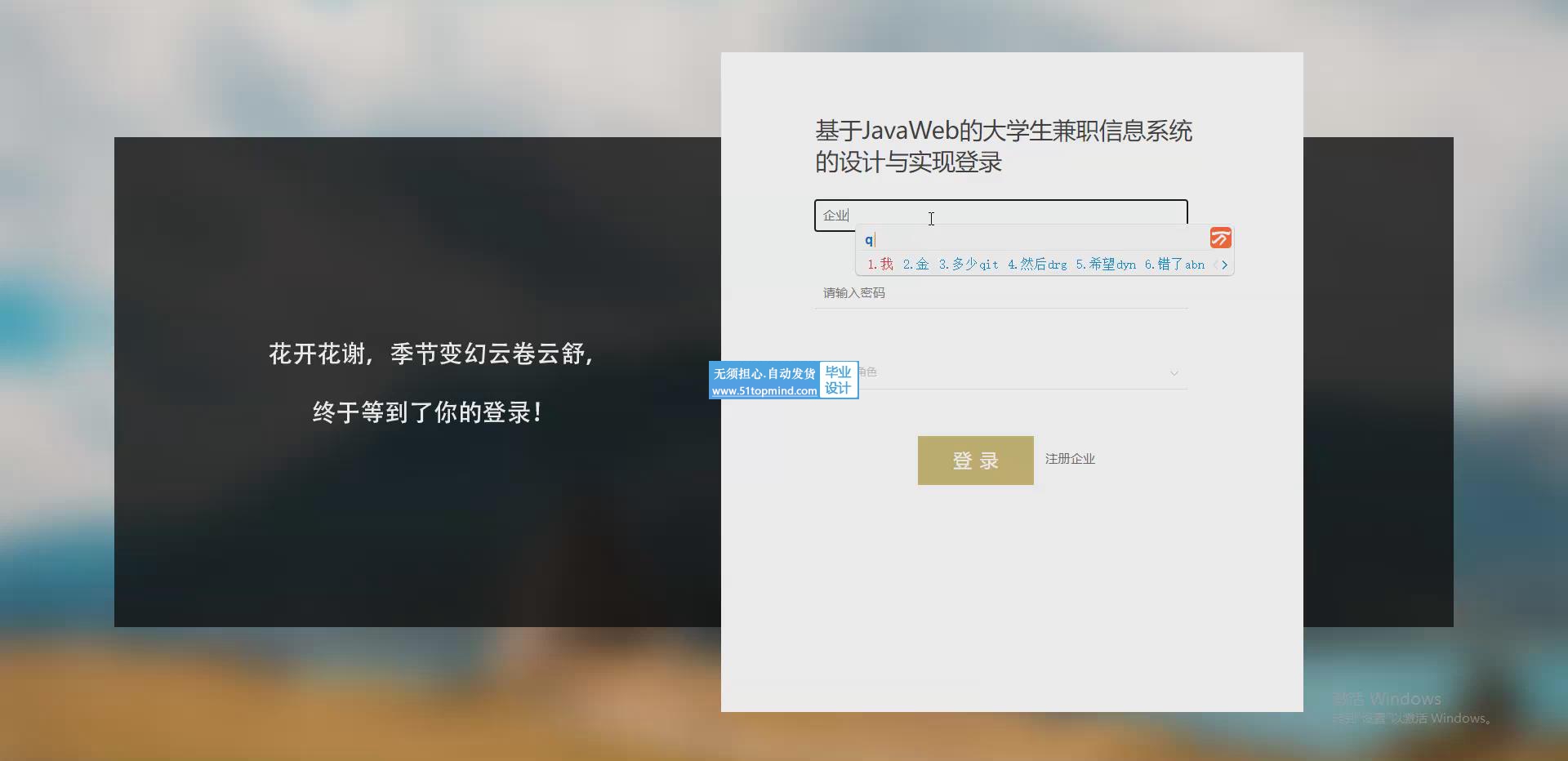The image size is (1568, 761).
Task: Choose candidate 2 "金" in IME bar
Action: pos(916,265)
